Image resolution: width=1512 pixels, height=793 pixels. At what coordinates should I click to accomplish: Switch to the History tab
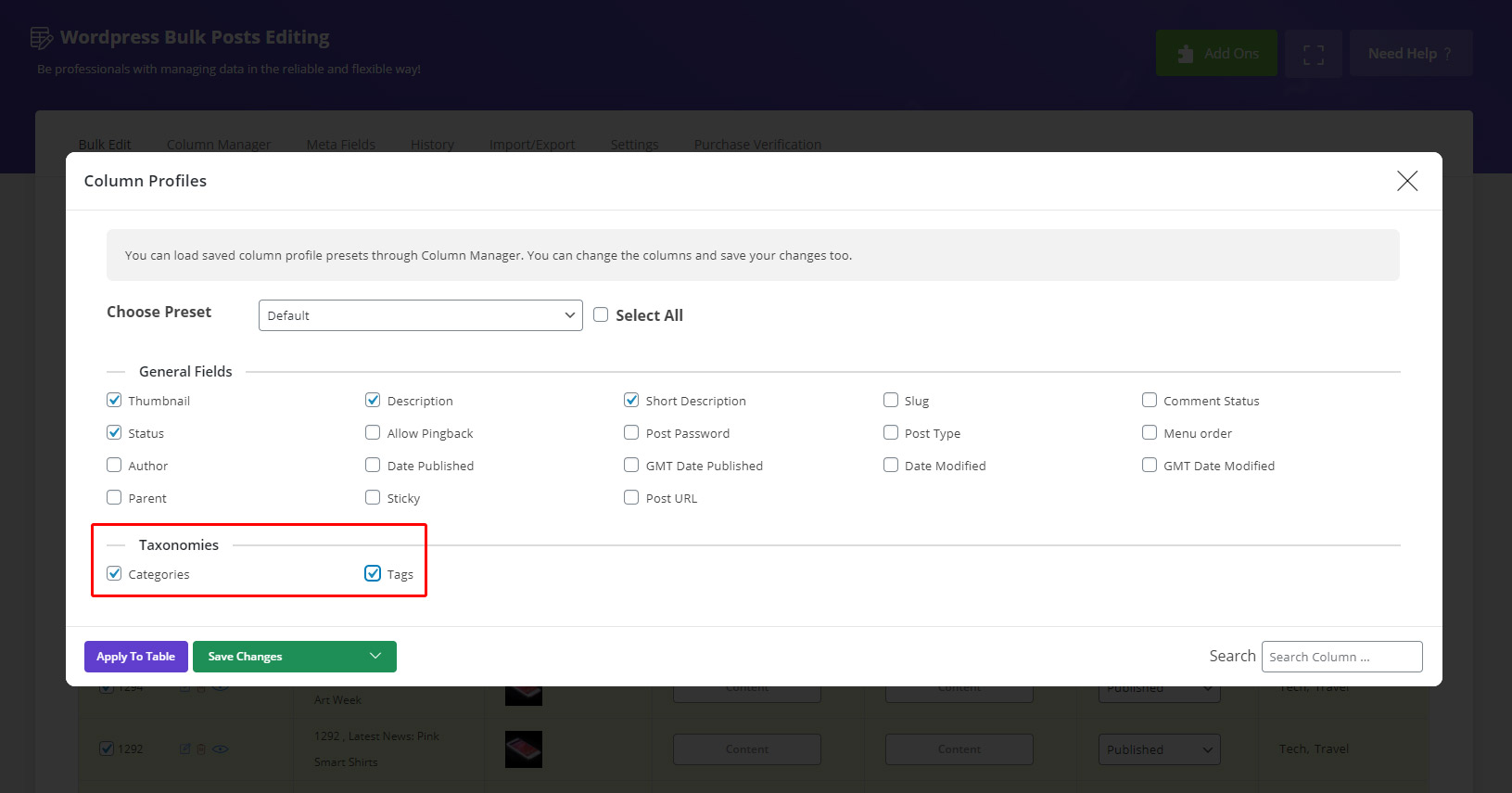pos(432,145)
